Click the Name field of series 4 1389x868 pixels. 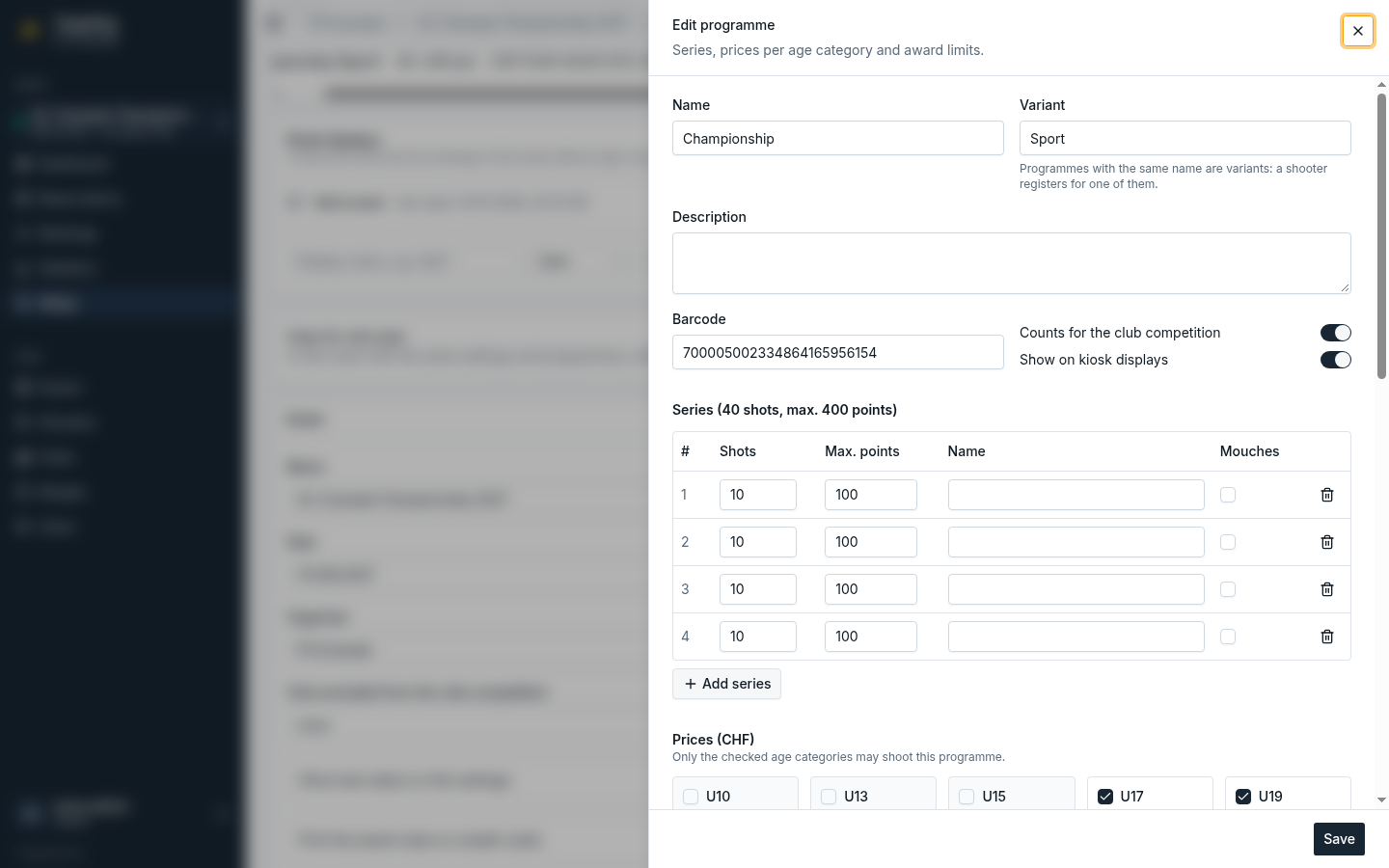point(1076,637)
